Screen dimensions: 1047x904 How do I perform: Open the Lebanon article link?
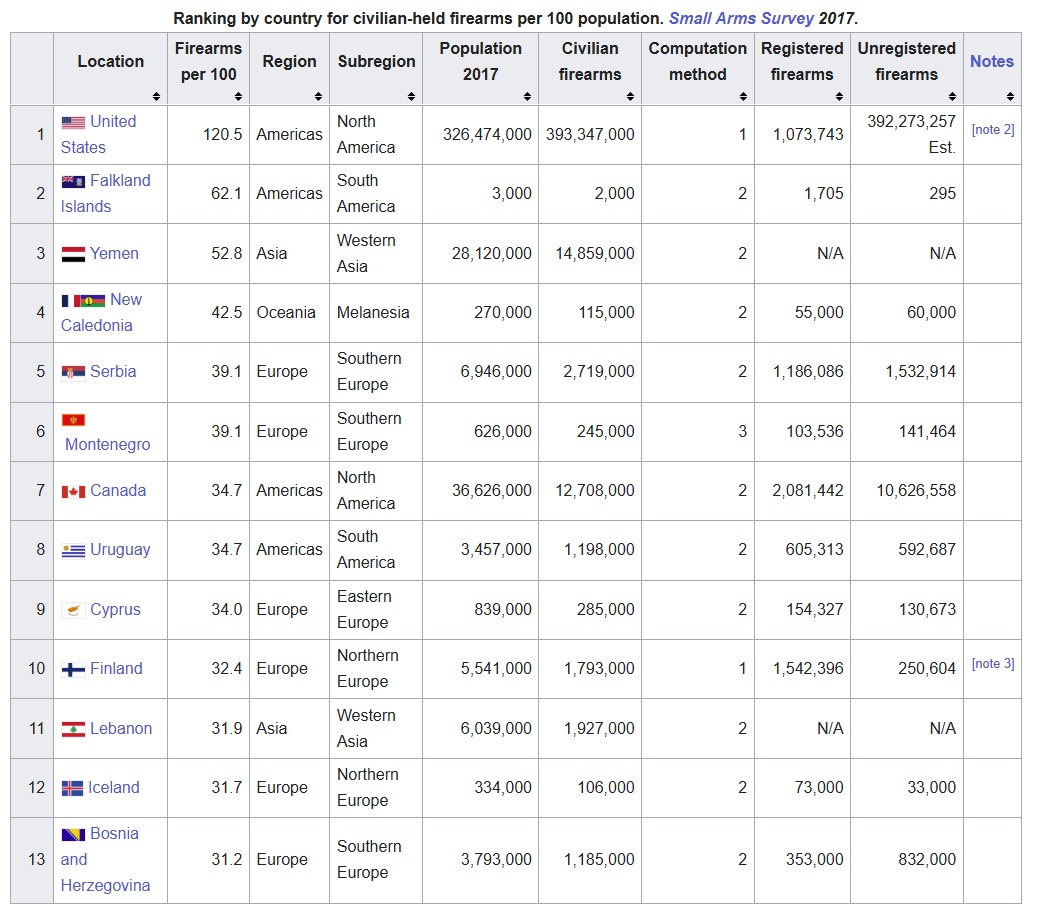click(x=121, y=728)
